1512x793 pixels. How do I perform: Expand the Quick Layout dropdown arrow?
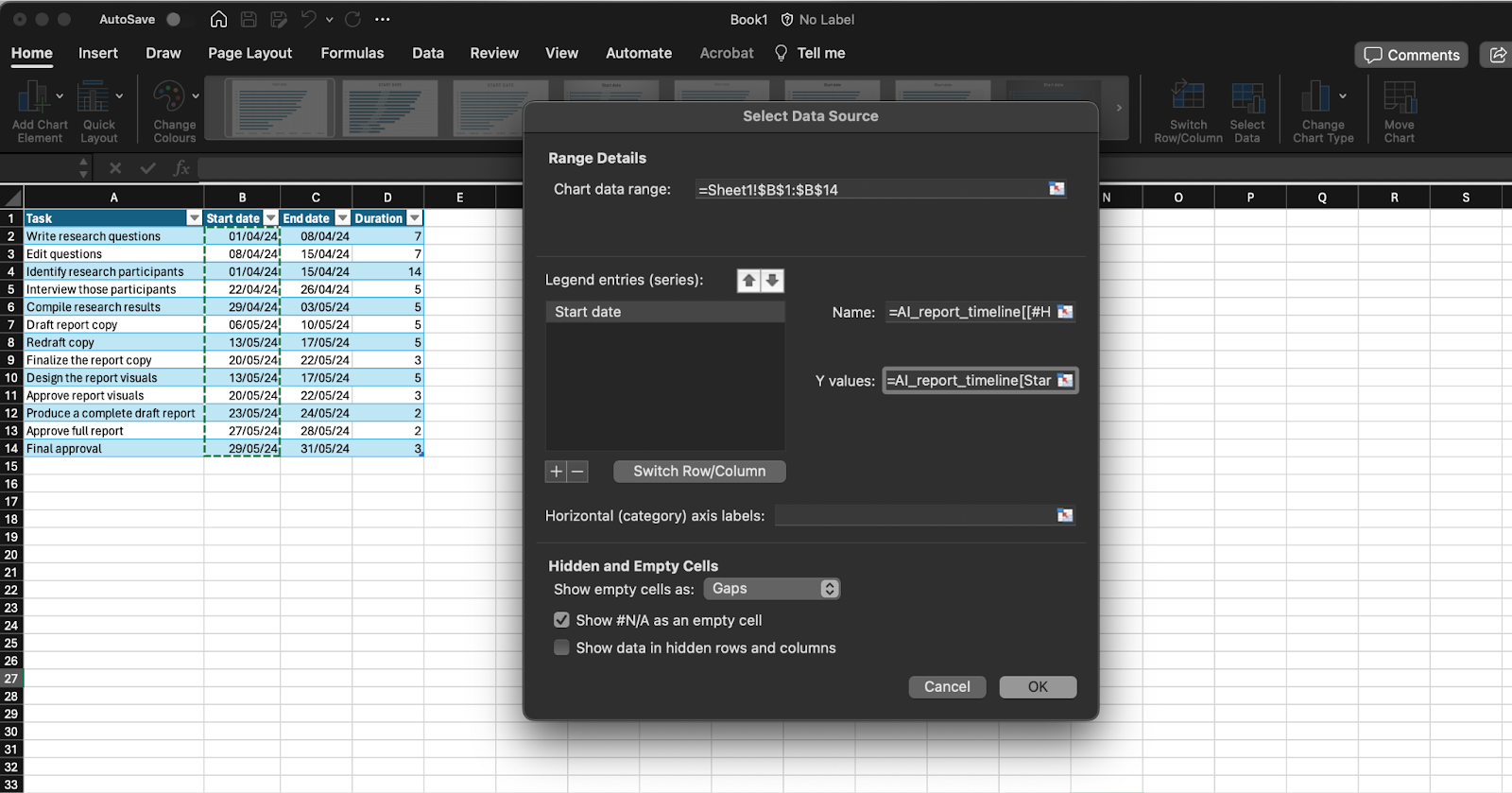pos(119,95)
